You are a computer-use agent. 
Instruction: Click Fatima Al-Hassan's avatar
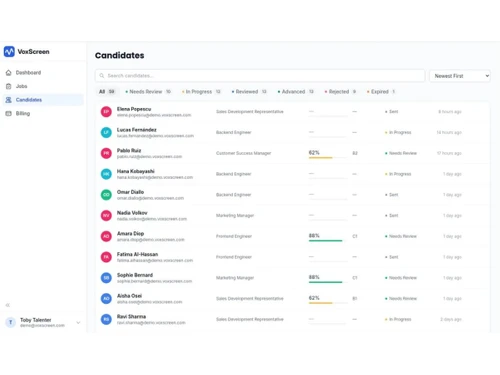pyautogui.click(x=106, y=257)
